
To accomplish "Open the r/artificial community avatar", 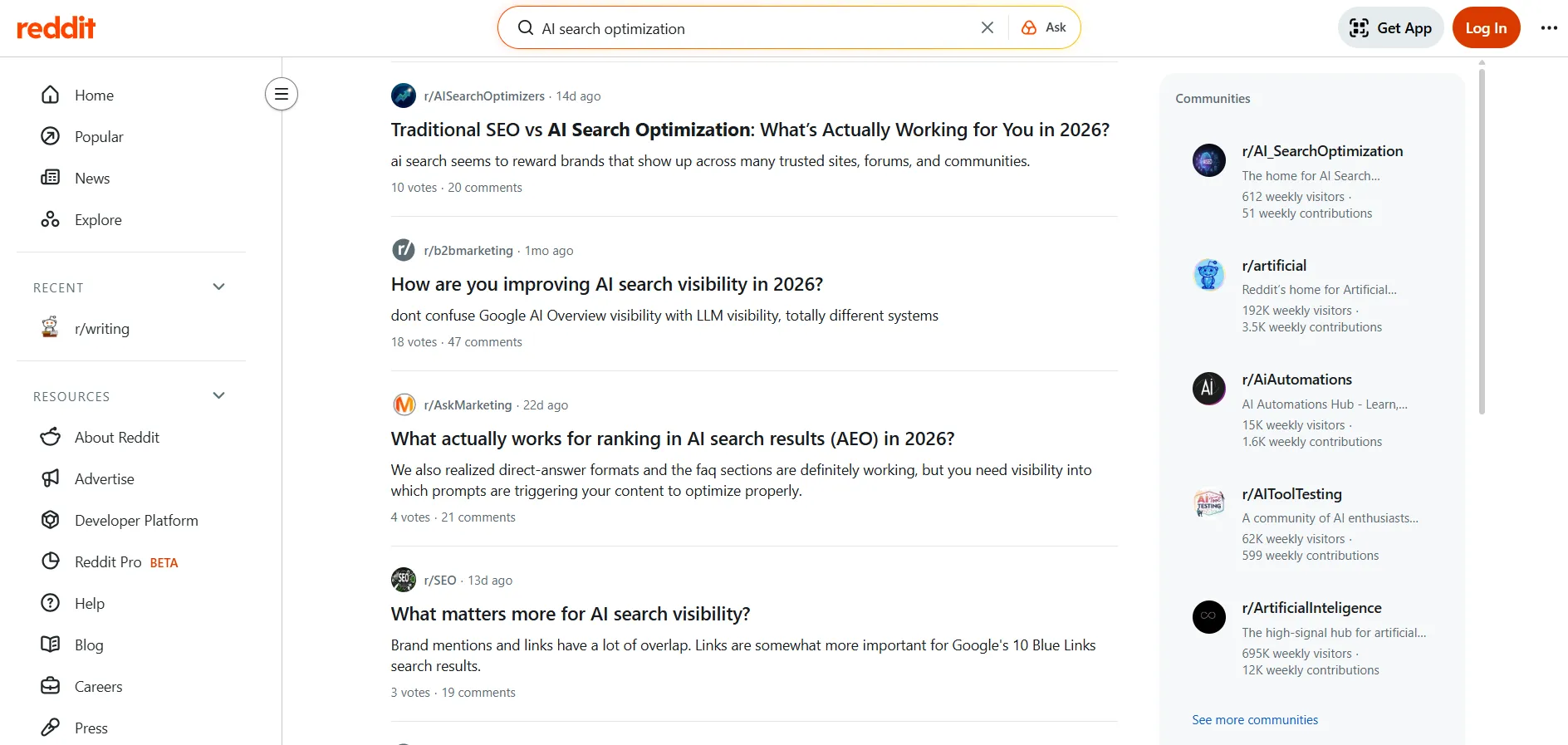I will click(x=1208, y=274).
